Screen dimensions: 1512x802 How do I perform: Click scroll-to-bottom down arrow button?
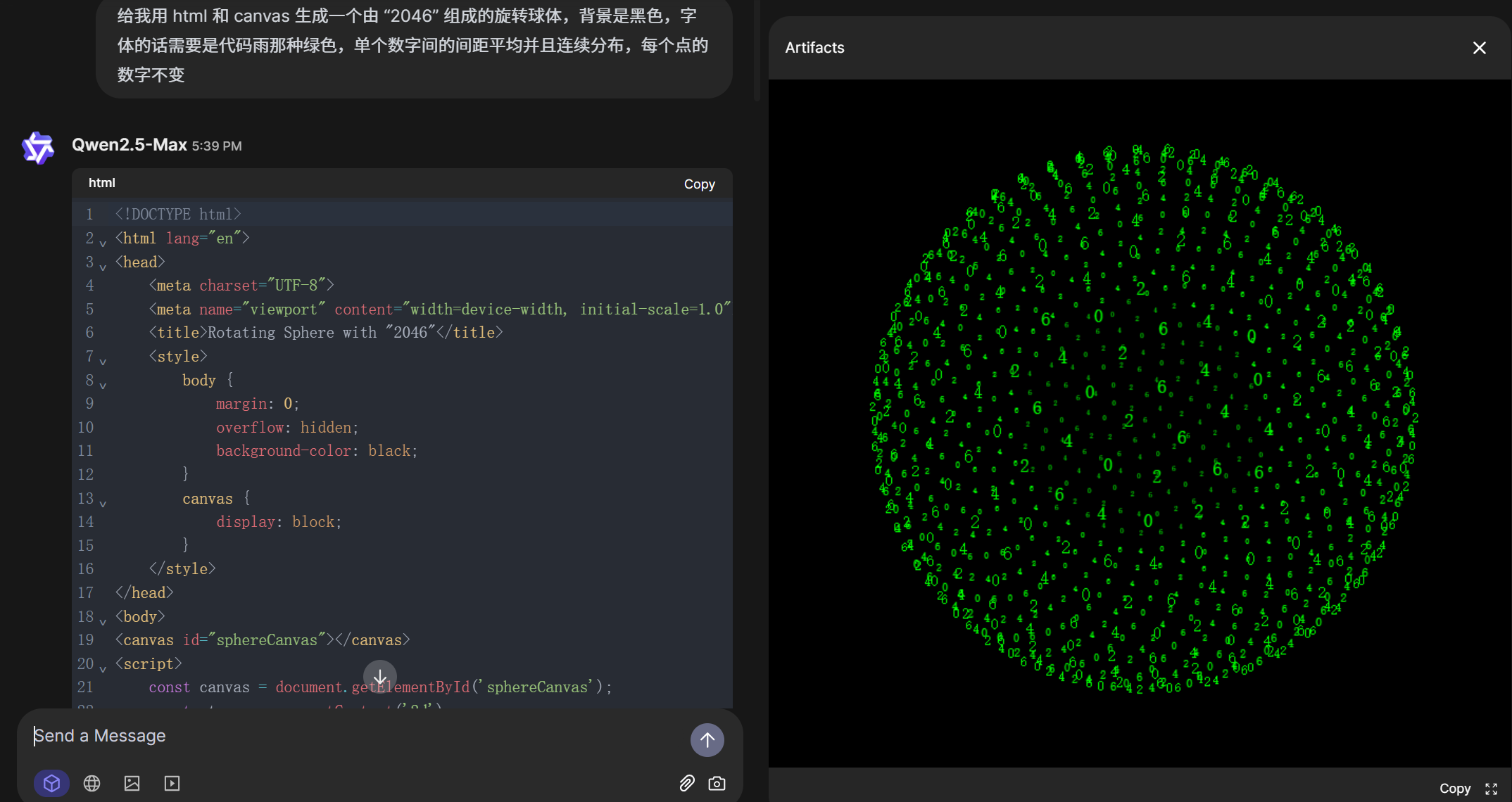pos(380,677)
